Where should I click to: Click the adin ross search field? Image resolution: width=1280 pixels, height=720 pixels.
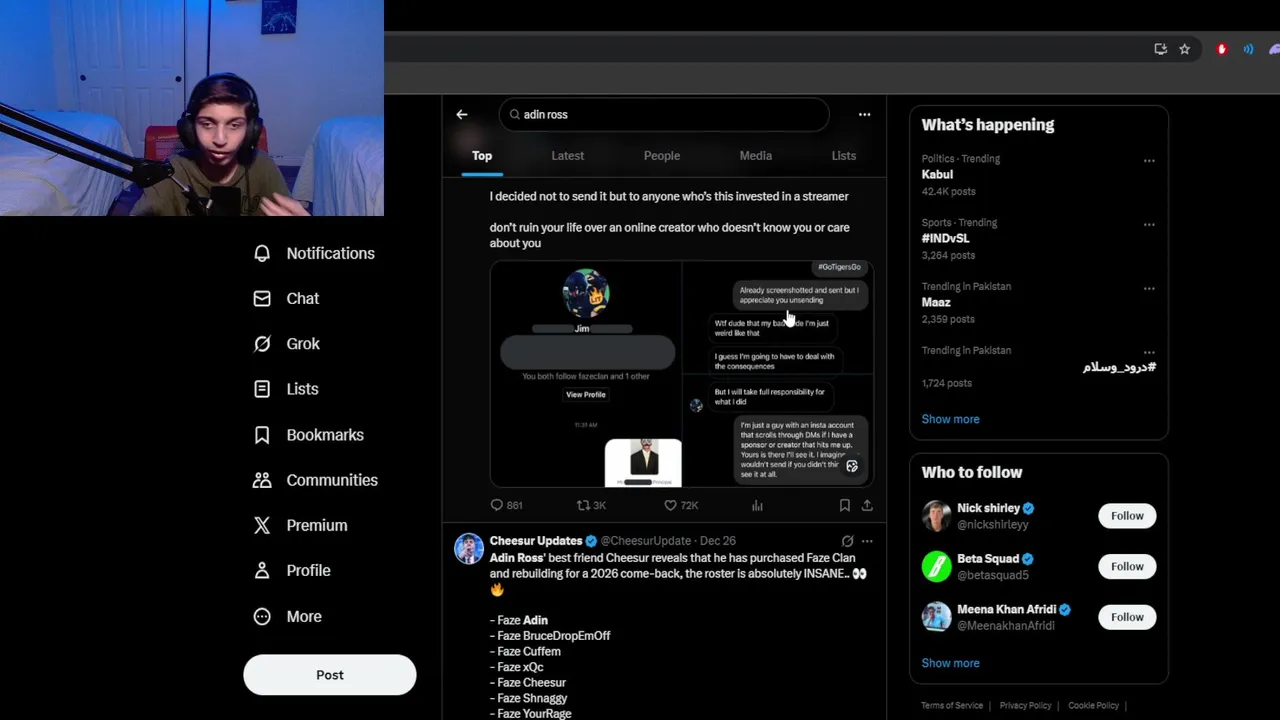664,114
